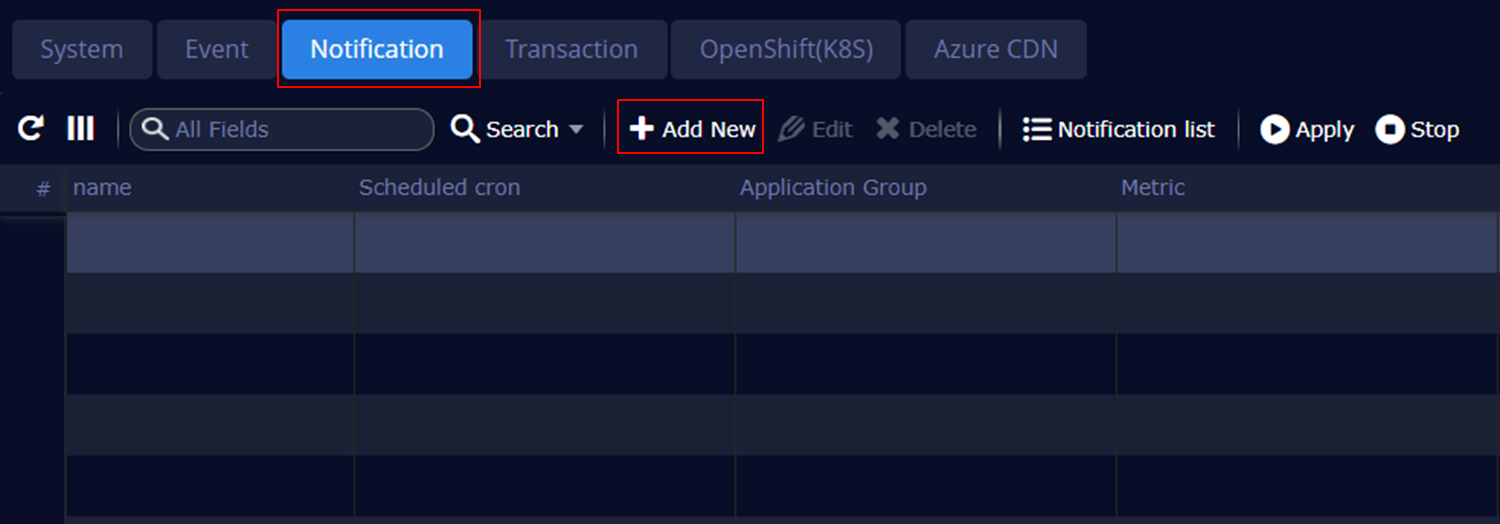This screenshot has width=1500, height=524.
Task: Open the Transaction tab
Action: (571, 49)
